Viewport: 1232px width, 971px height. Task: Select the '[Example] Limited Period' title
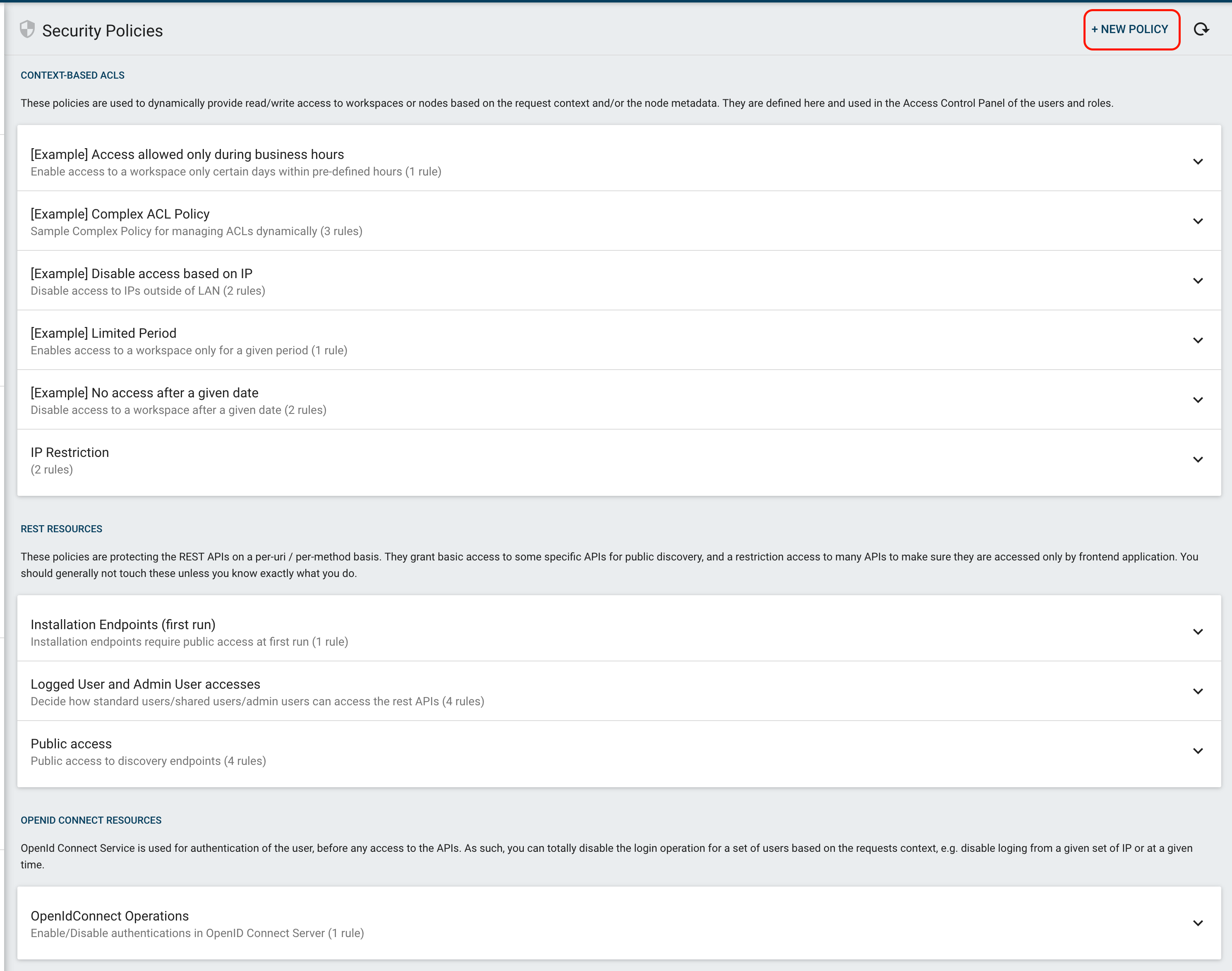103,333
